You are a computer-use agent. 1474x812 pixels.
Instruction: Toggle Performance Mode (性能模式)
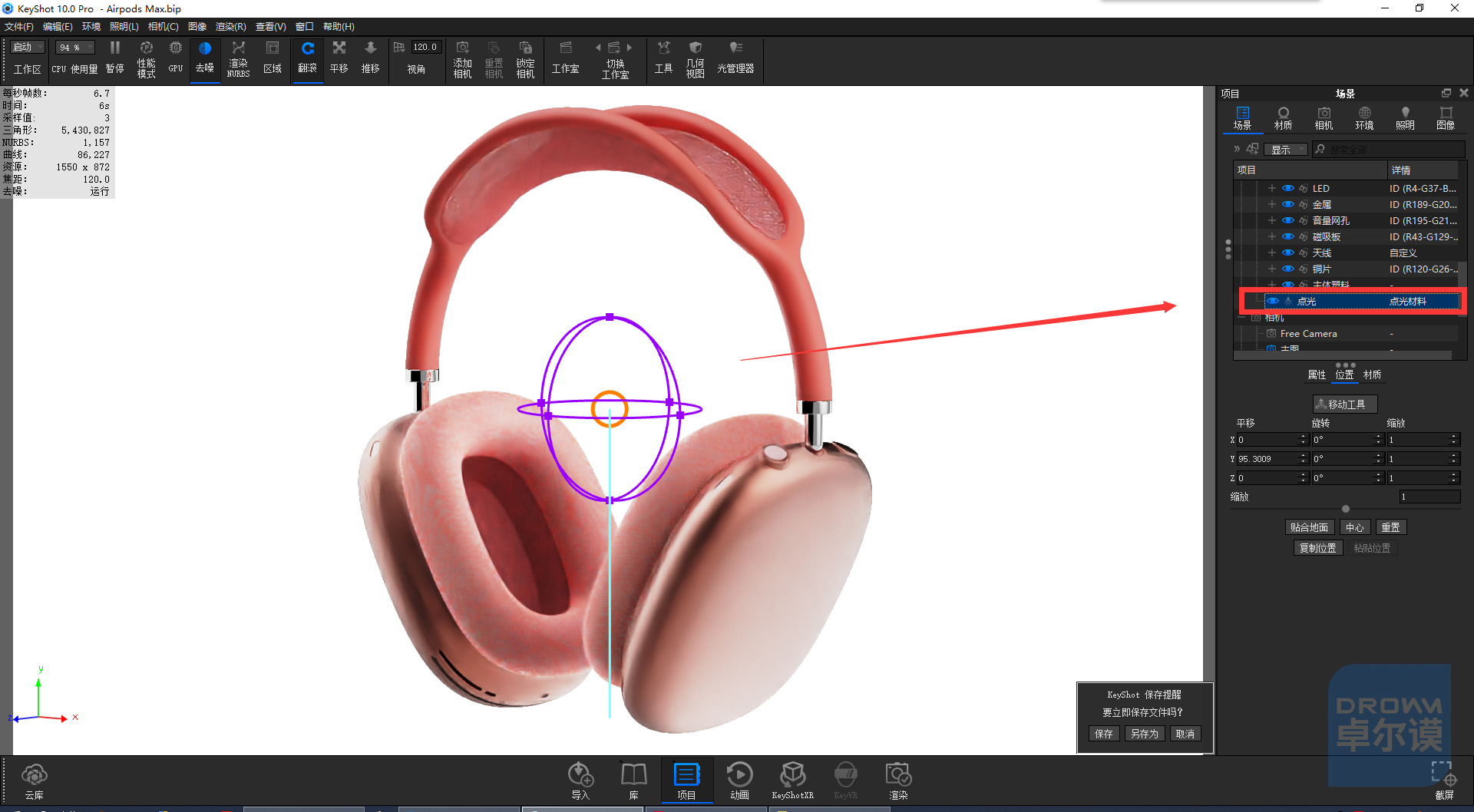[x=146, y=58]
